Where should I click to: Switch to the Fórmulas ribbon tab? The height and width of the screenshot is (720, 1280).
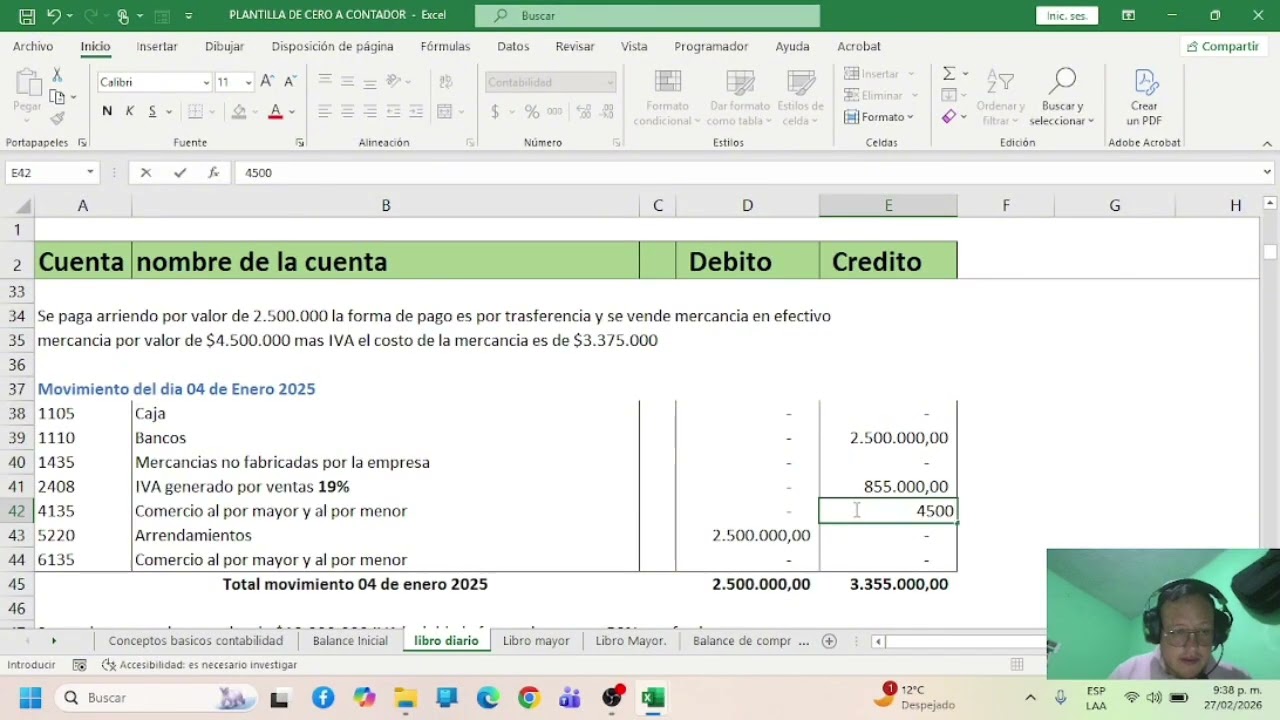[445, 46]
